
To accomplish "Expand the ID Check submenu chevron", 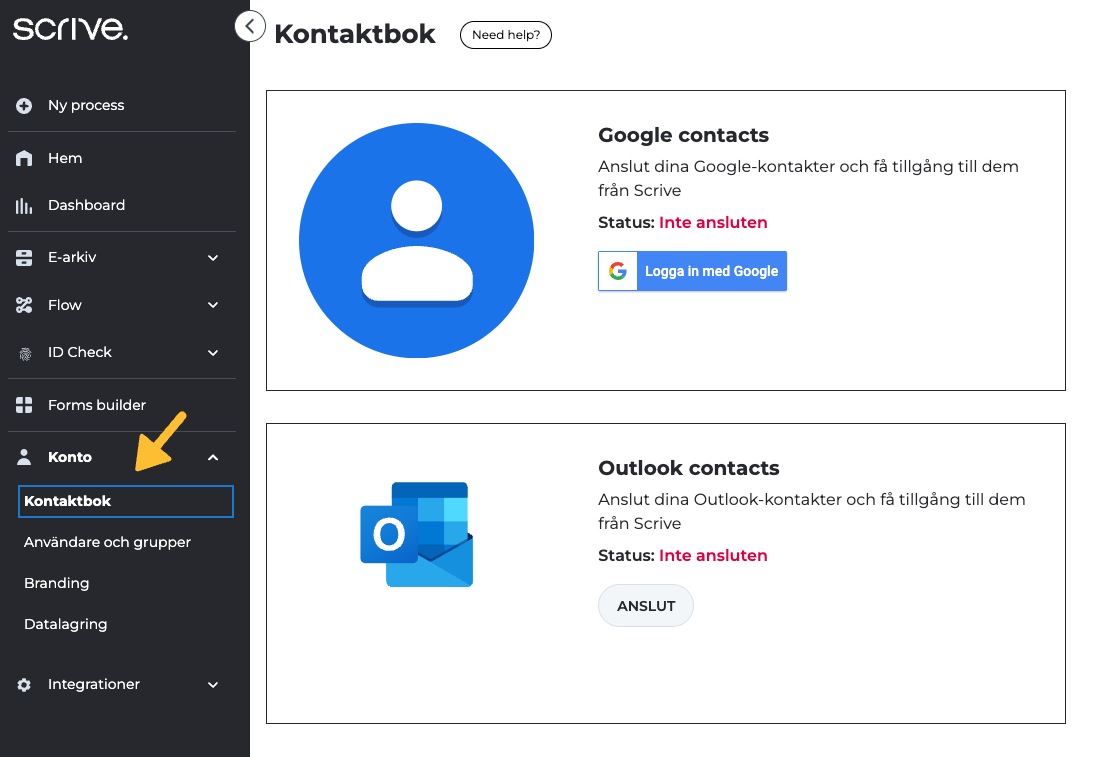I will [213, 353].
